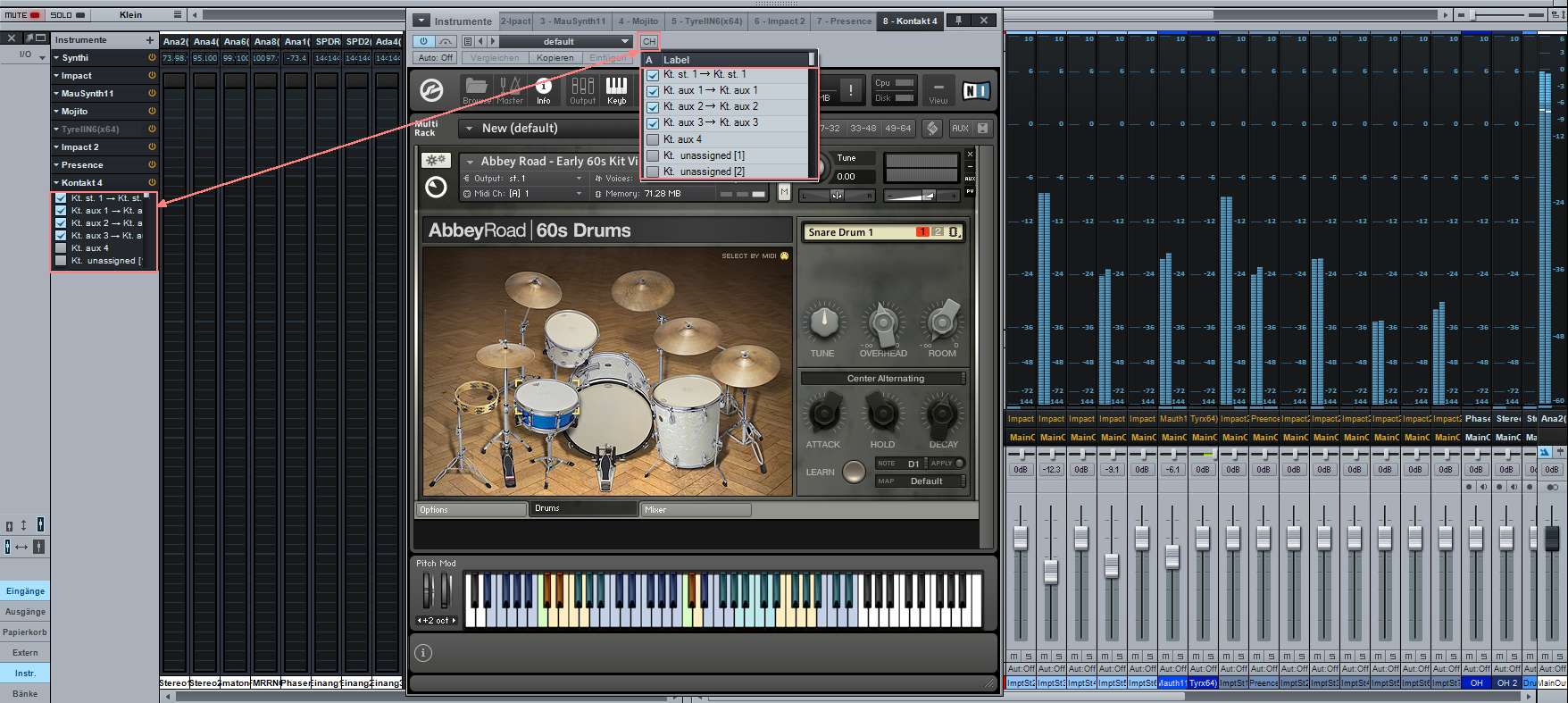Enable Kt. aux 4 in the Label popup
The image size is (1568, 703).
tap(653, 139)
